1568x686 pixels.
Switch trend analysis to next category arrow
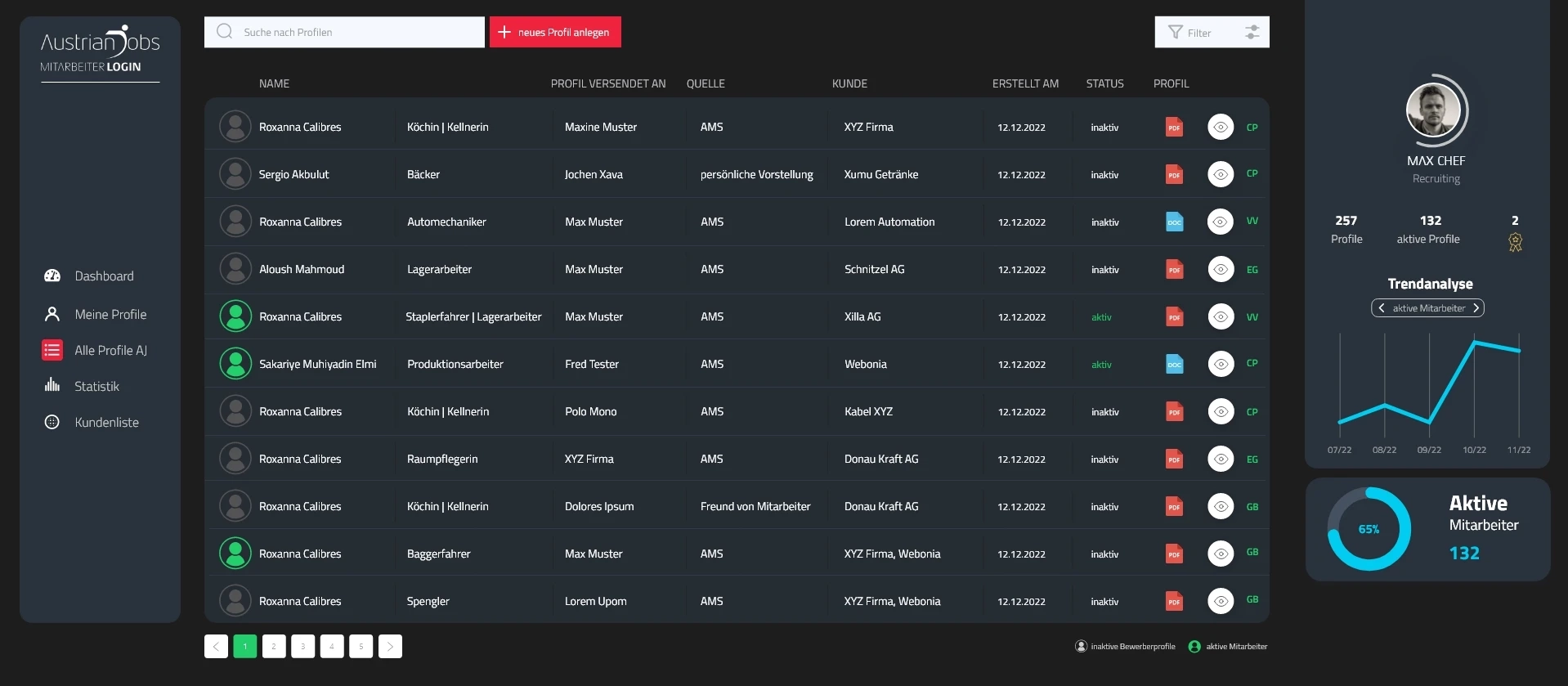[1476, 308]
